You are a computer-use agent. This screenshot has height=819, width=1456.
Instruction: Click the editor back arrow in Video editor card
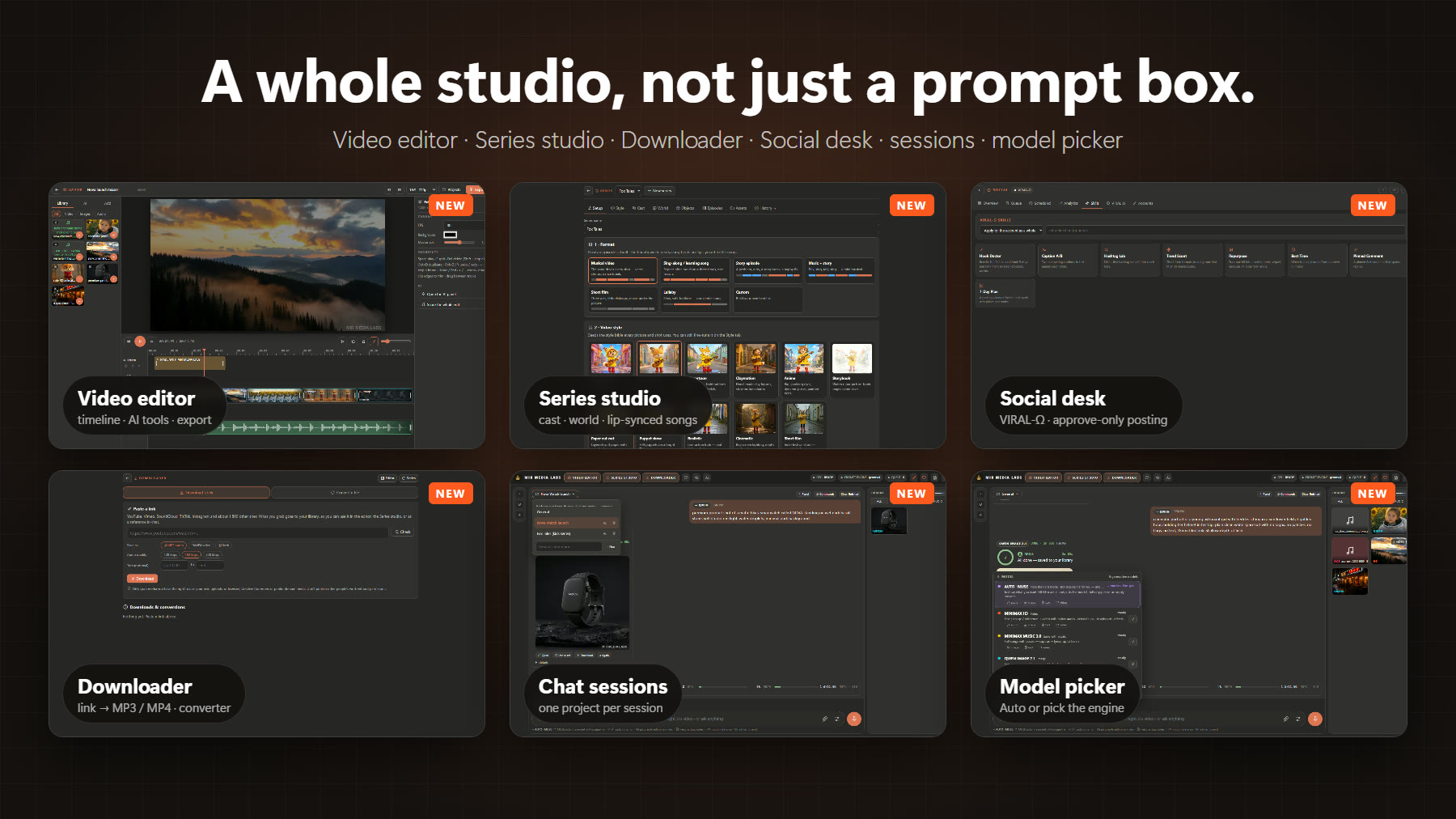tap(57, 189)
